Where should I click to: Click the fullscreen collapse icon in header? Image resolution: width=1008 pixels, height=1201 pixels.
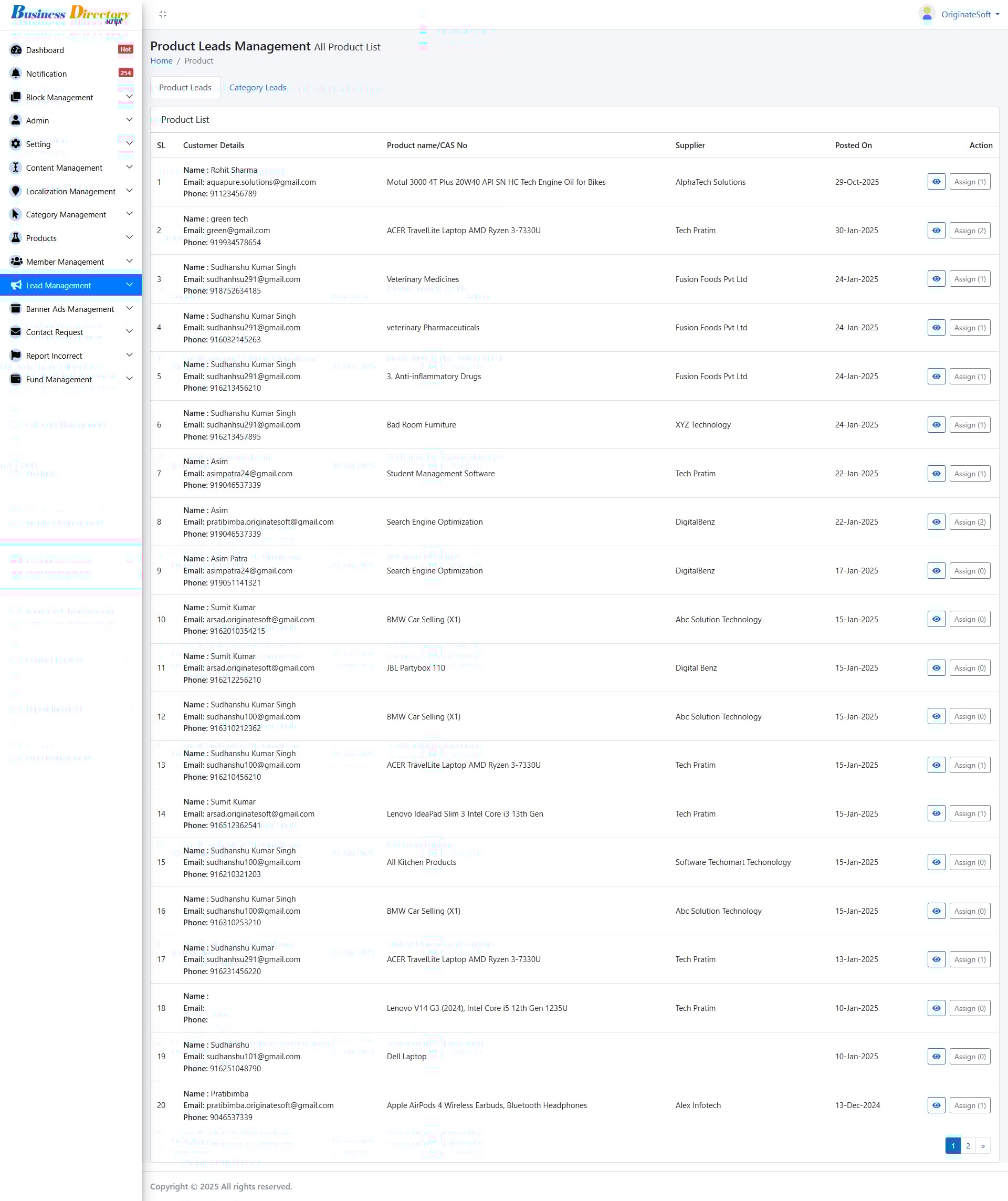pyautogui.click(x=163, y=14)
